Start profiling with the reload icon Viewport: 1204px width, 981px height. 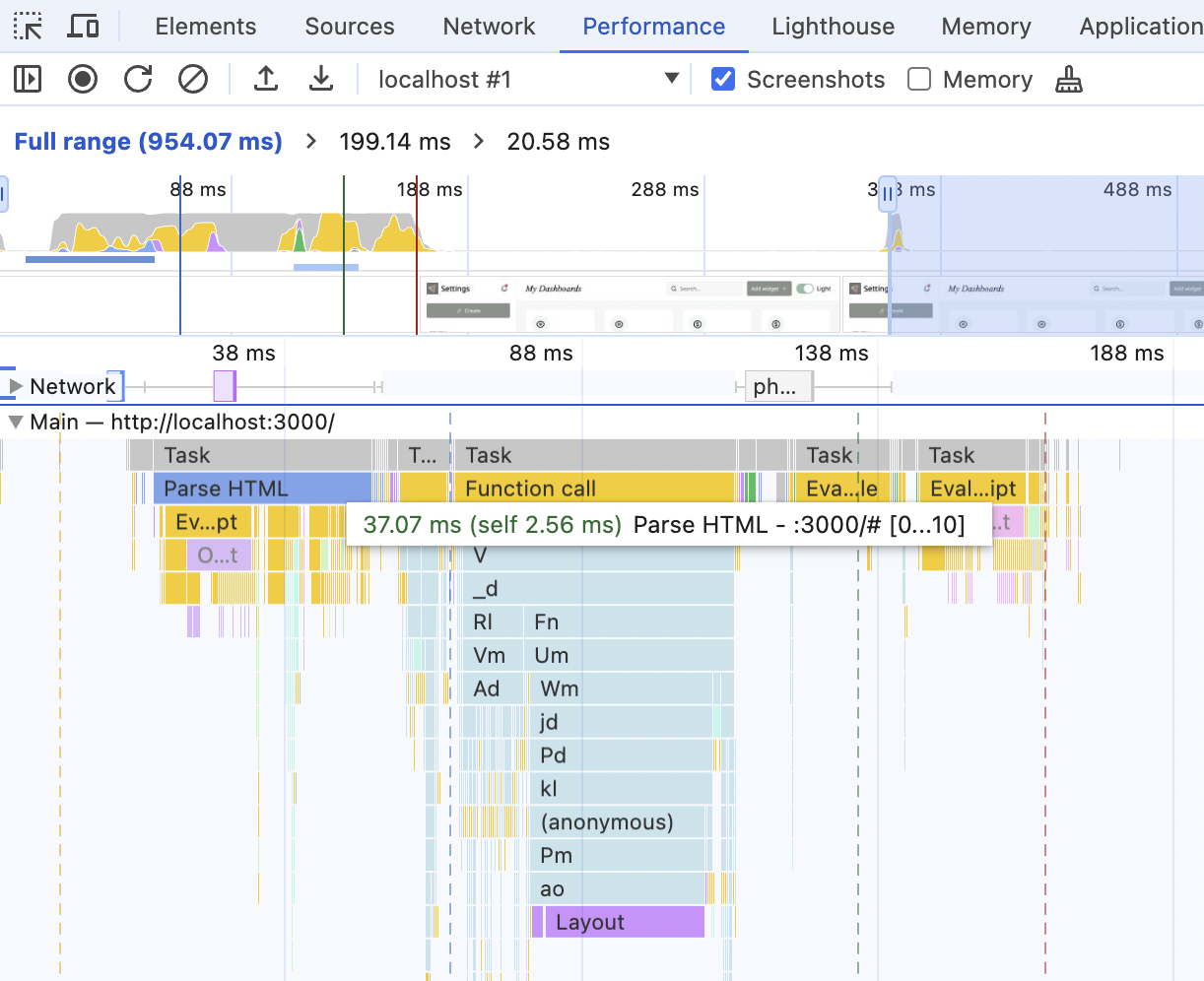[138, 79]
